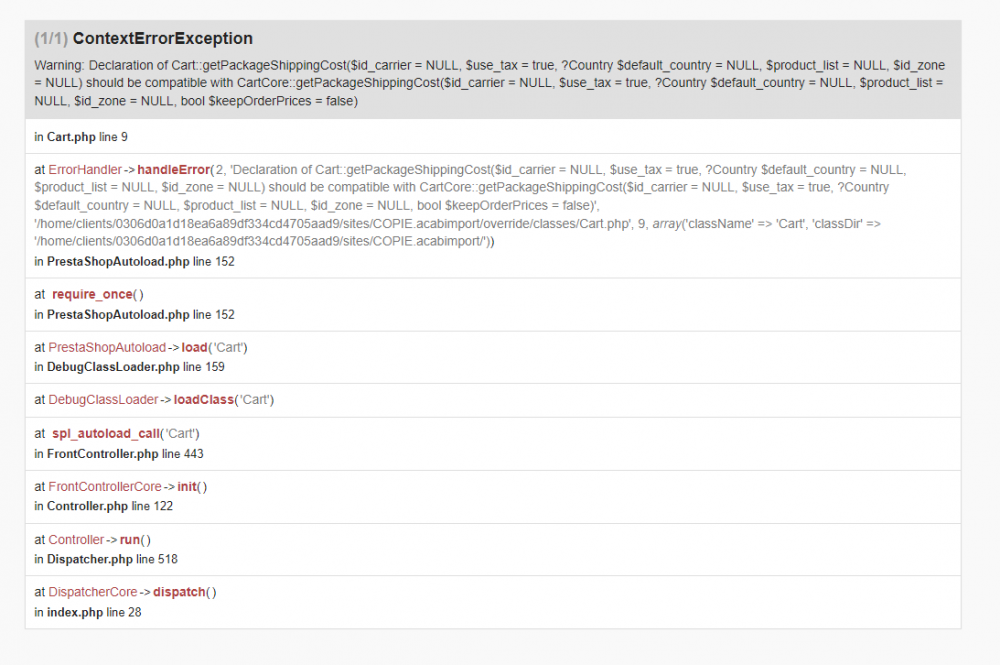Click the handleError method name

pos(173,170)
